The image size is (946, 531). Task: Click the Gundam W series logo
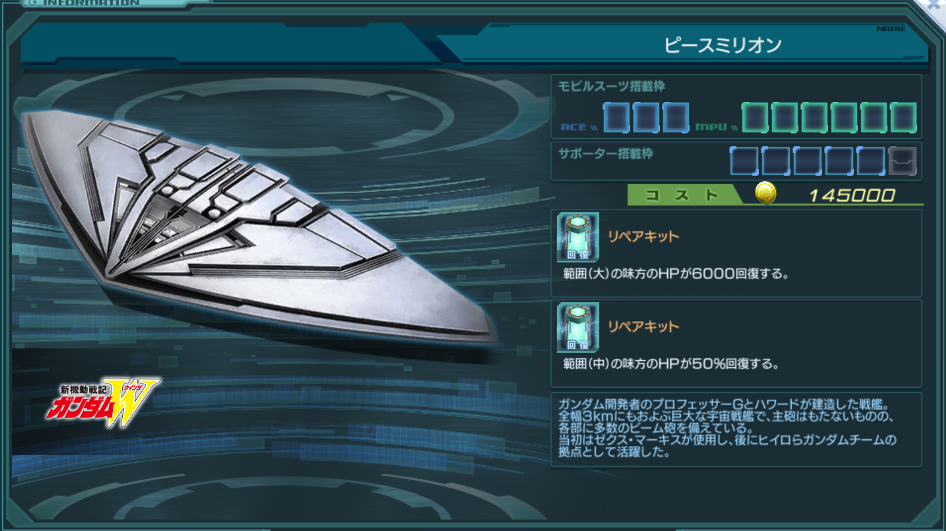[x=103, y=402]
